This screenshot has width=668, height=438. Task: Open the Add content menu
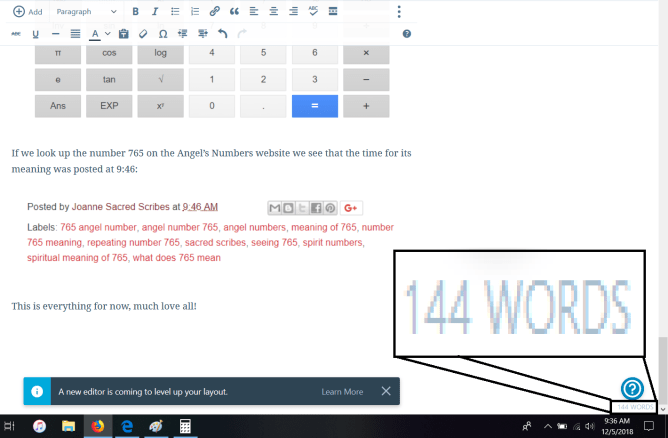coord(28,12)
